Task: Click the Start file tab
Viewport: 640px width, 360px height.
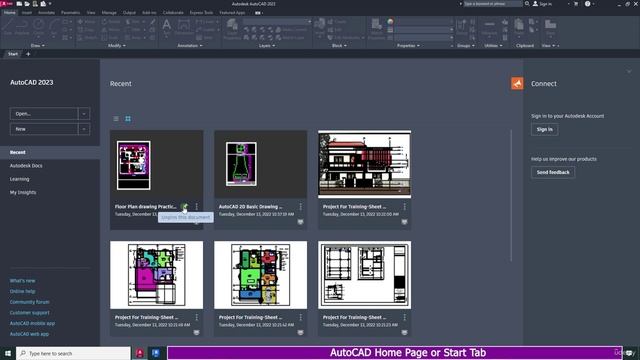Action: 13,54
